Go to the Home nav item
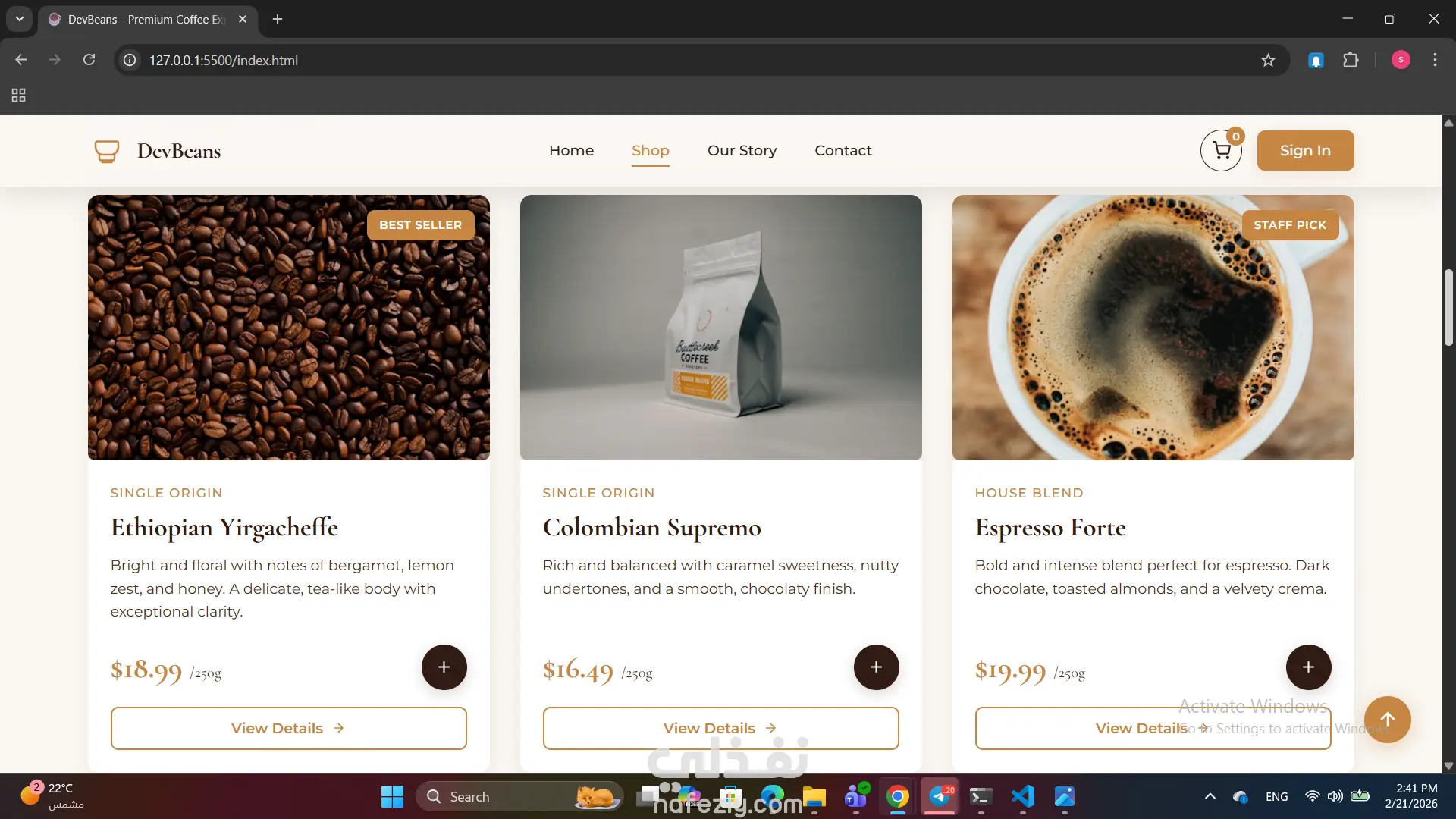The width and height of the screenshot is (1456, 819). coord(571,150)
